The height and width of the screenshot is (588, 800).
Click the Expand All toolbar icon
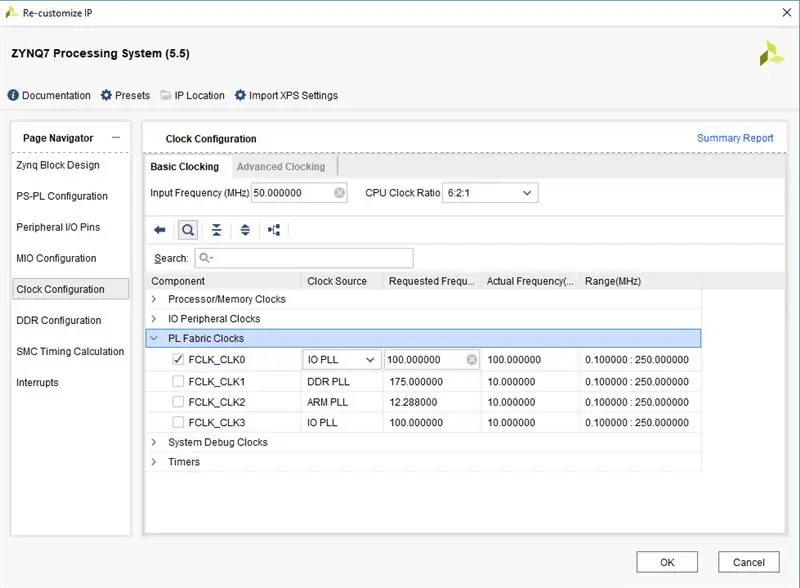coord(245,230)
